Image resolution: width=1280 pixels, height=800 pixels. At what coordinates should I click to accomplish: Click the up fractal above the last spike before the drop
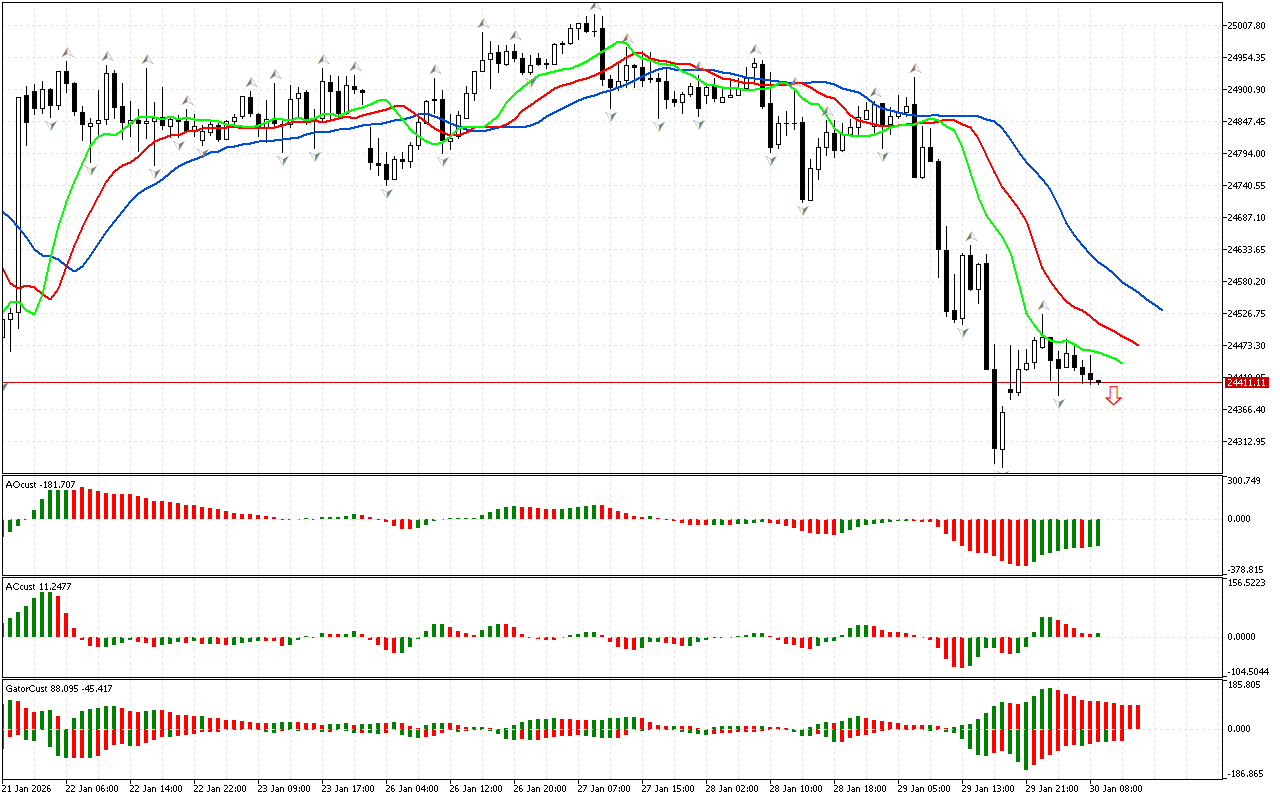click(914, 69)
